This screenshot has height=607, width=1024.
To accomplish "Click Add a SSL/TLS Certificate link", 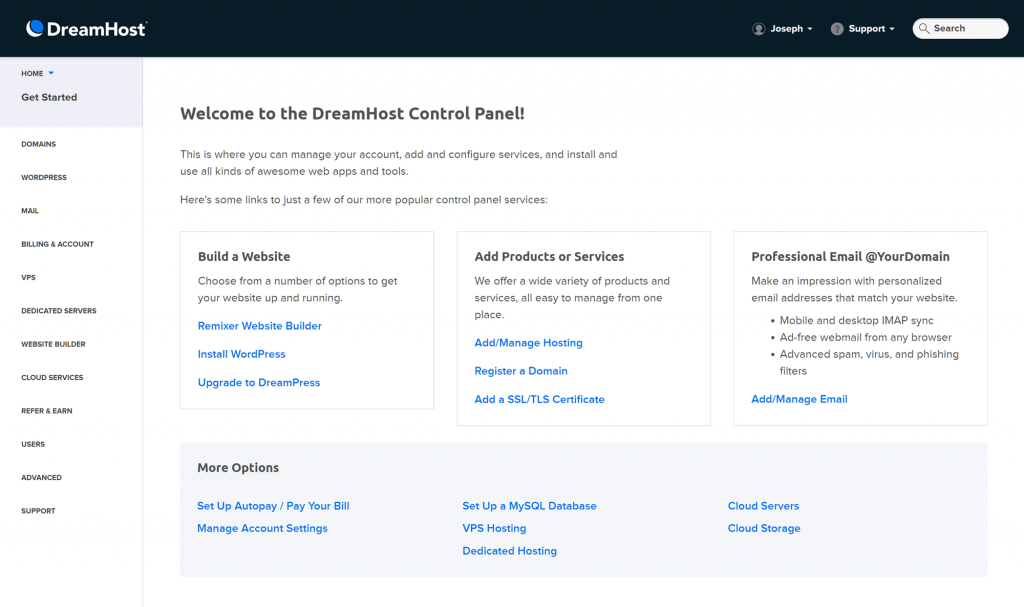I will [x=539, y=399].
